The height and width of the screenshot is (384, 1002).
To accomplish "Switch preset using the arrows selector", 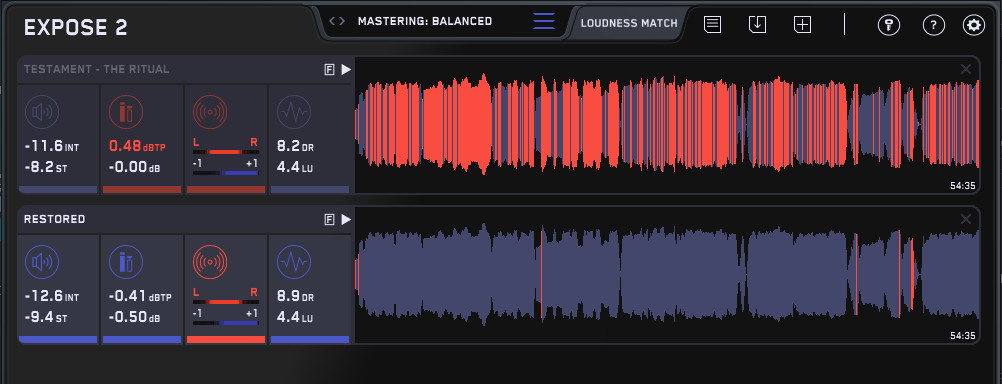I will point(337,21).
